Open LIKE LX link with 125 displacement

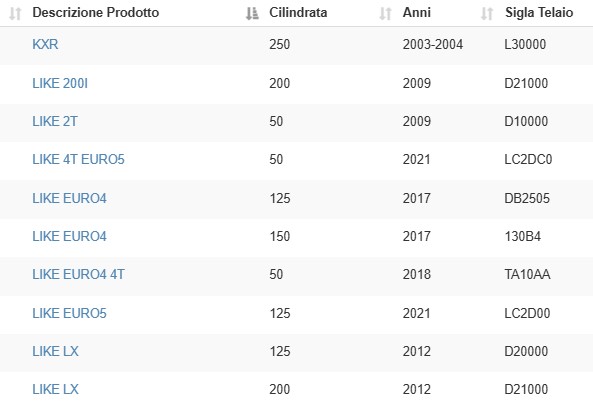pos(56,351)
